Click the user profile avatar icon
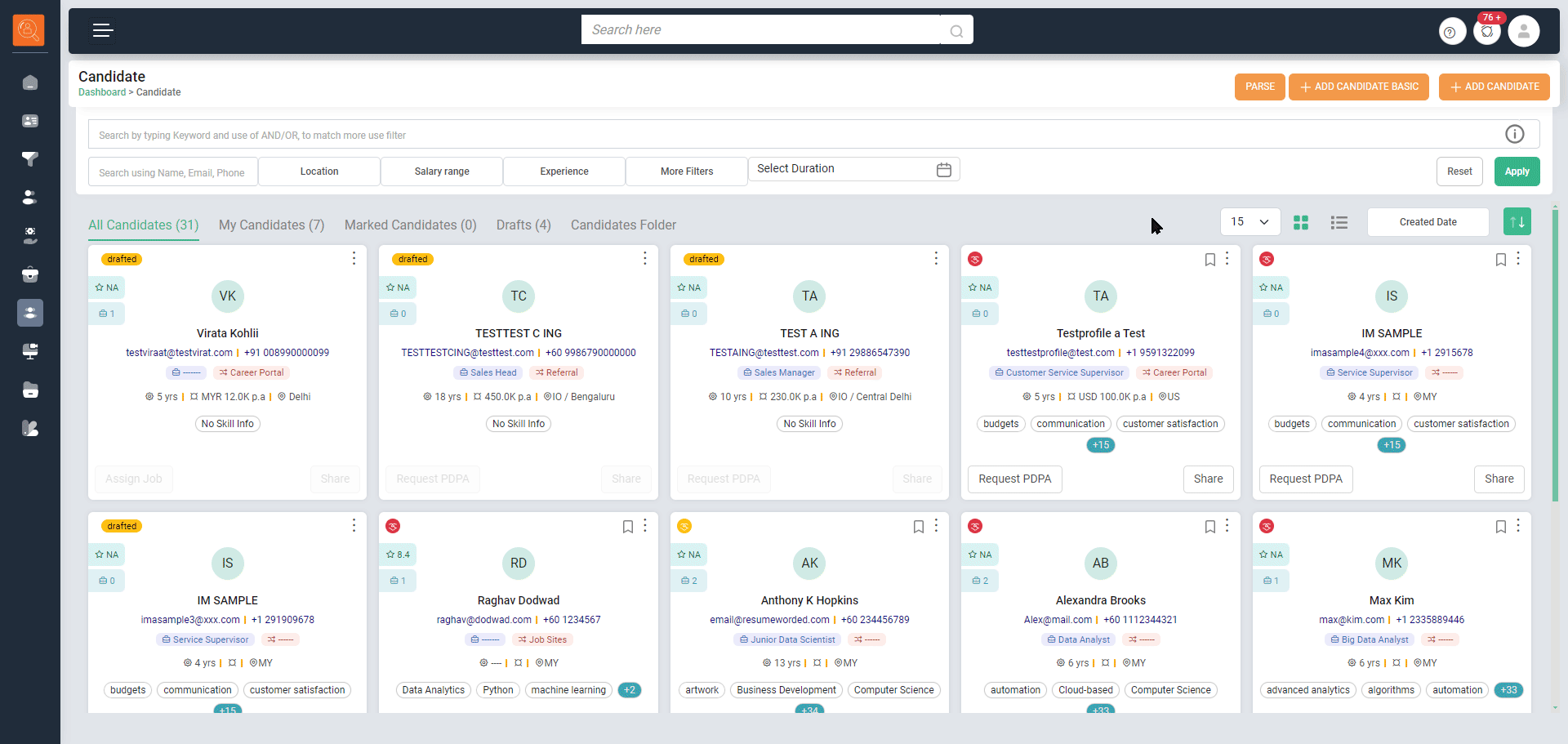Viewport: 1568px width, 744px height. (x=1523, y=32)
